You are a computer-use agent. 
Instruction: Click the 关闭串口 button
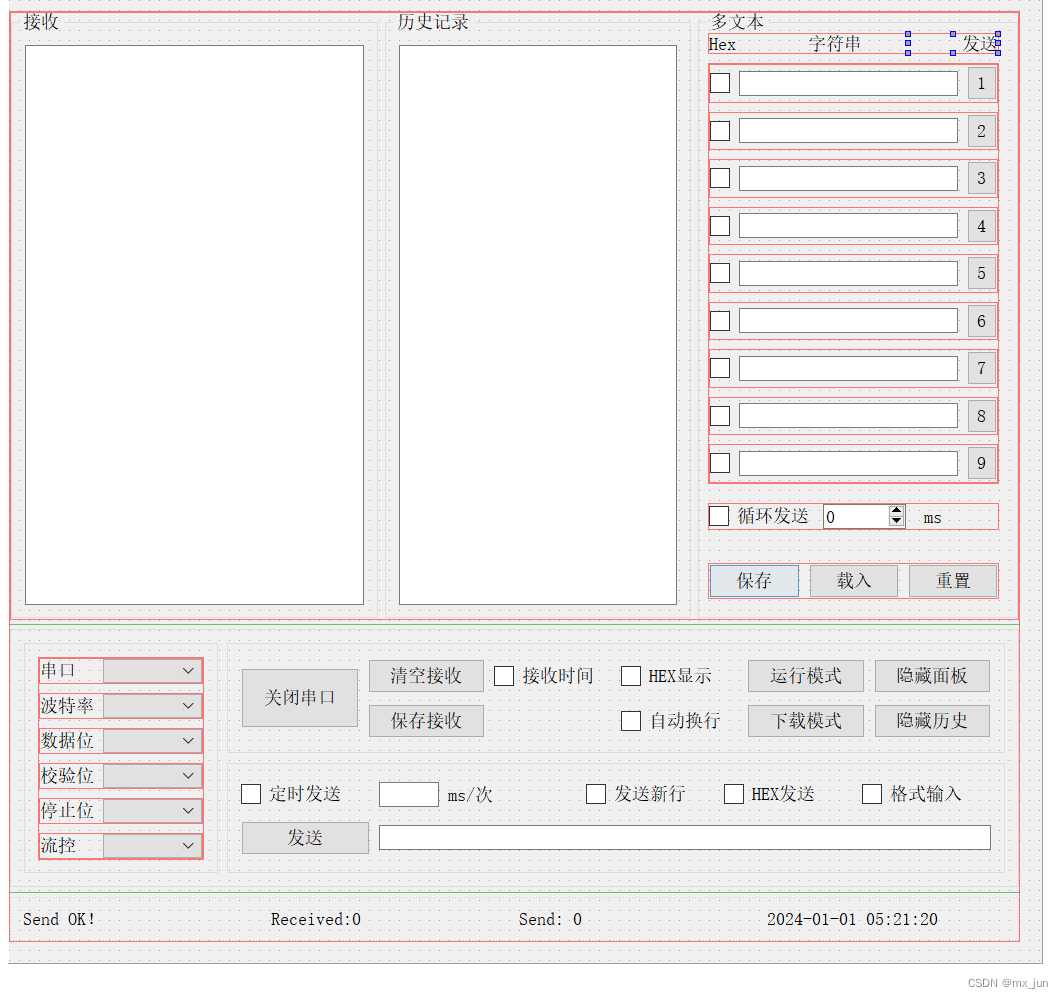299,697
